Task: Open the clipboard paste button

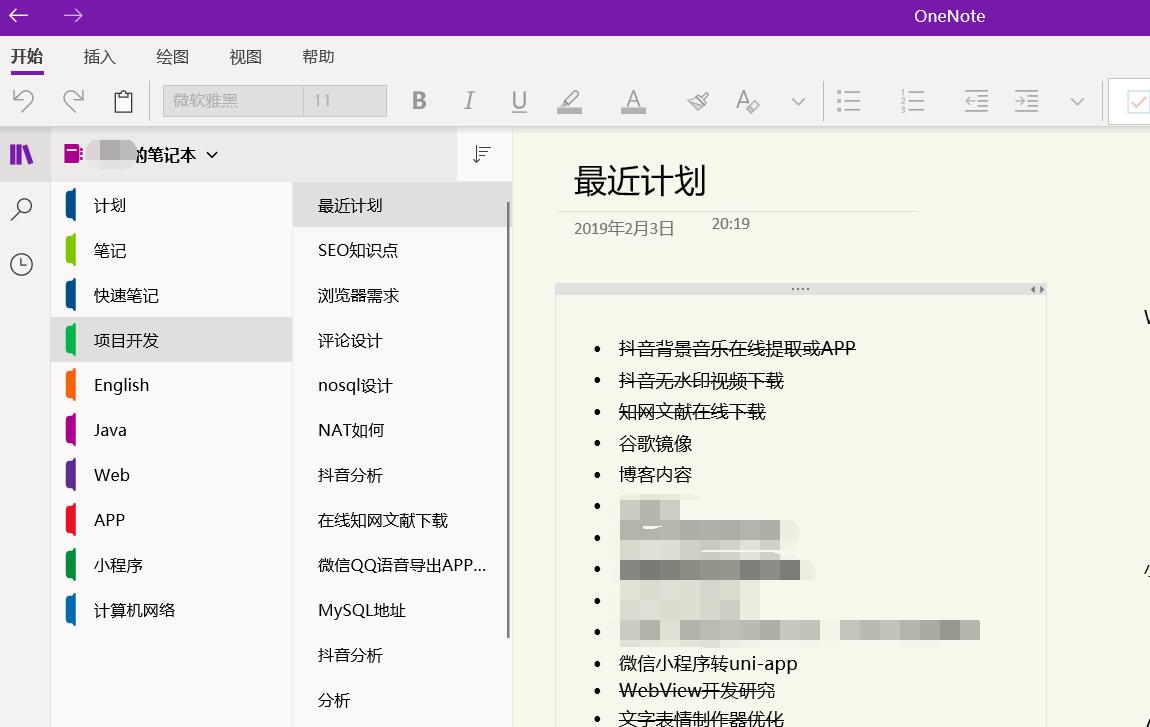Action: pos(123,101)
